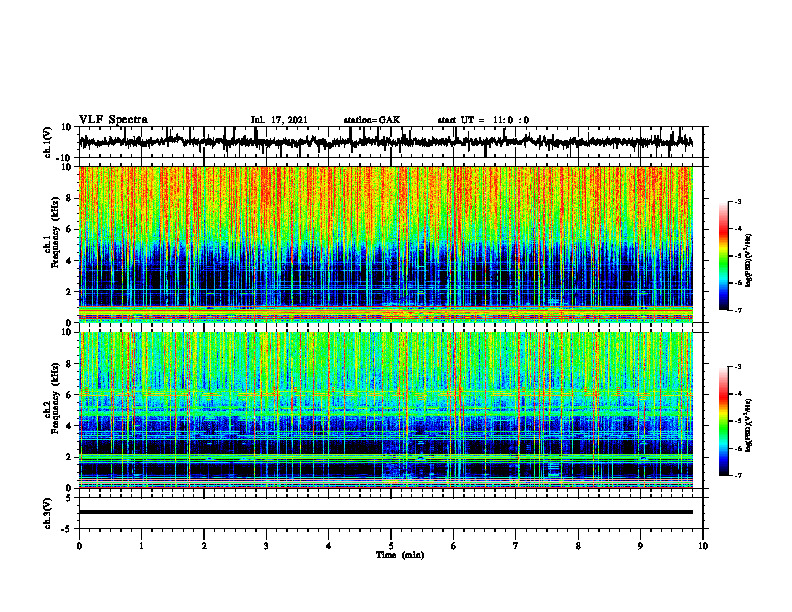The width and height of the screenshot is (792, 612).
Task: Click the "VLF Spectra" plot title
Action: coord(113,120)
